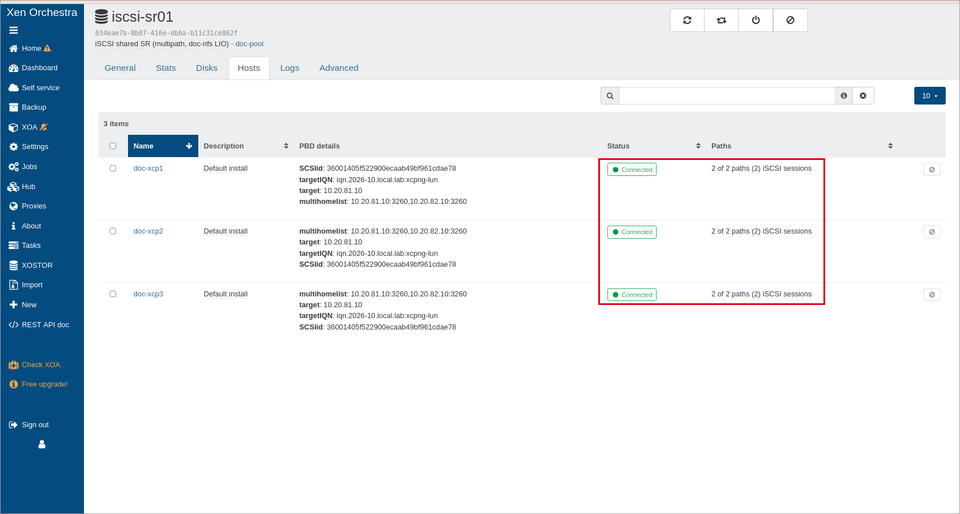Click the doc-xcp1 Connected status badge
The height and width of the screenshot is (514, 960).
point(632,169)
